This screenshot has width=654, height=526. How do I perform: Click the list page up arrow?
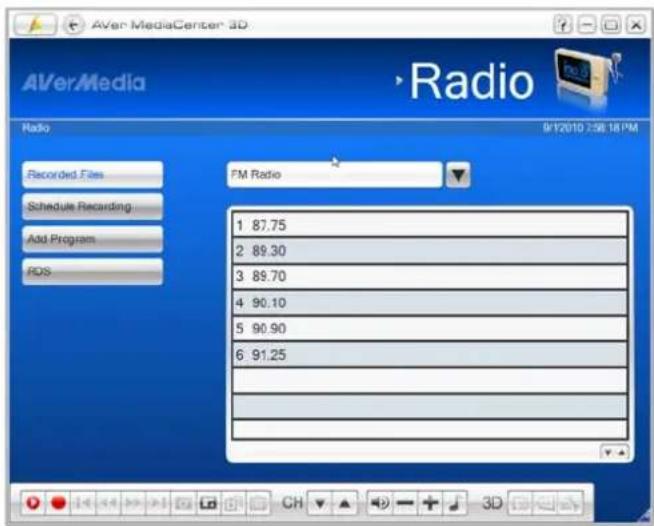(621, 452)
